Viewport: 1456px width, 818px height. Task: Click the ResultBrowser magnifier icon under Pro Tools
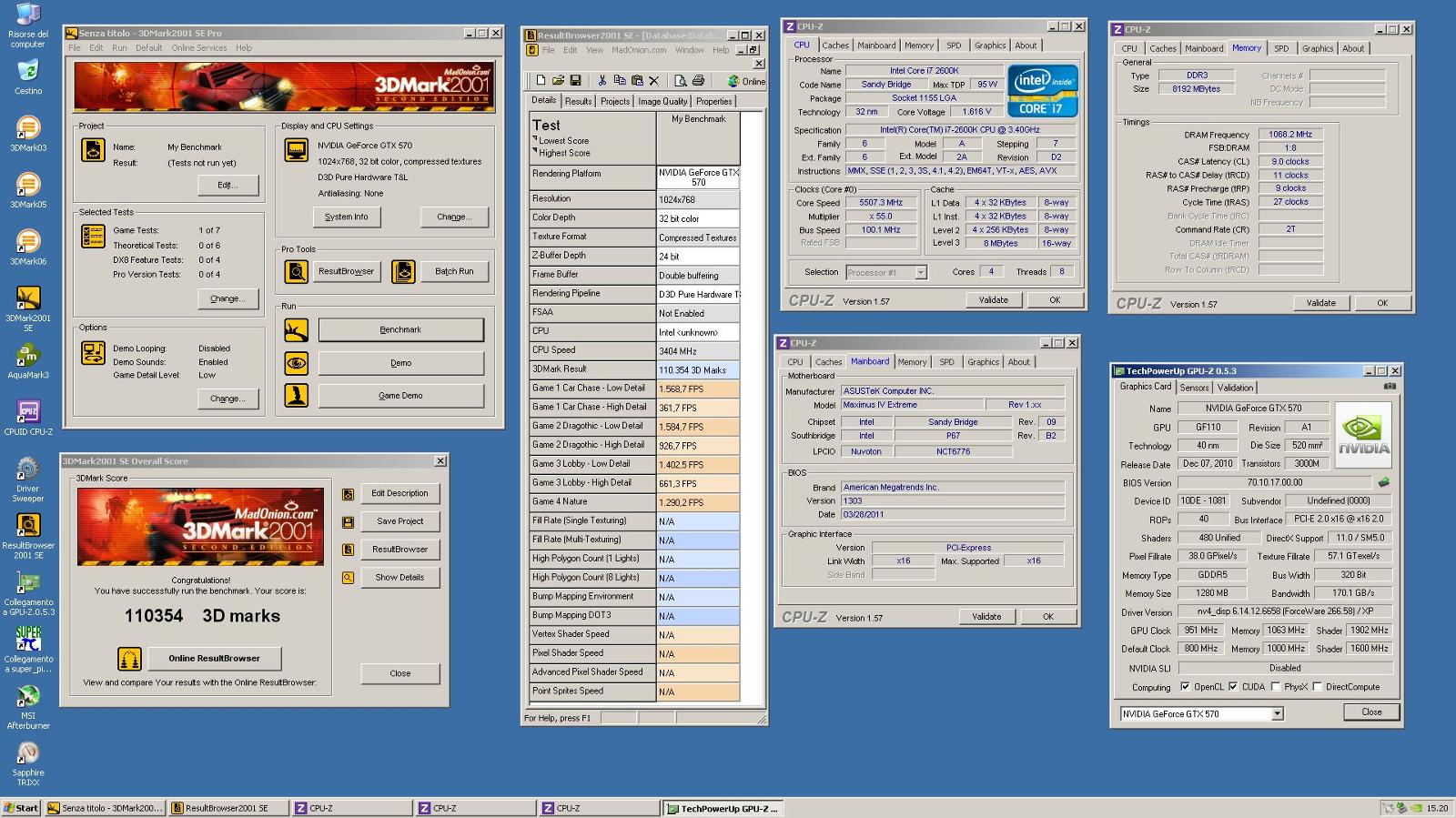pos(296,271)
